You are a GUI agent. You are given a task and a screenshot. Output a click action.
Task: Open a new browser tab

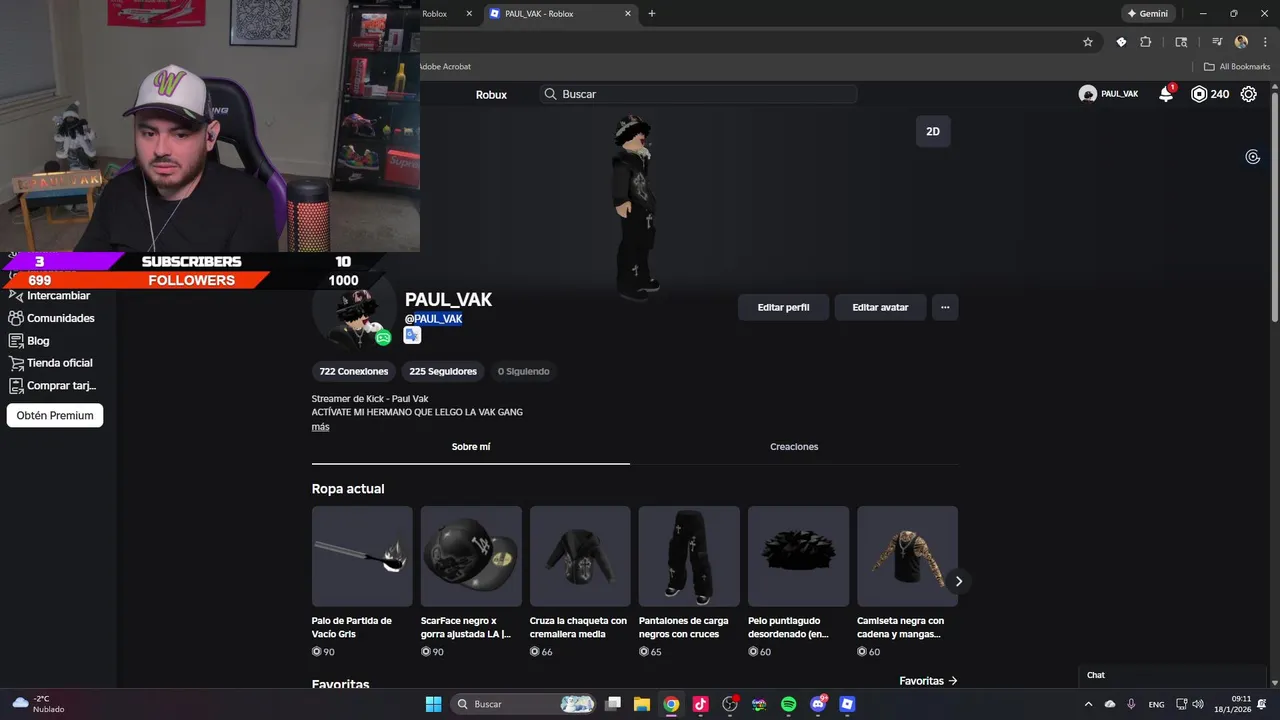pyautogui.click(x=652, y=14)
